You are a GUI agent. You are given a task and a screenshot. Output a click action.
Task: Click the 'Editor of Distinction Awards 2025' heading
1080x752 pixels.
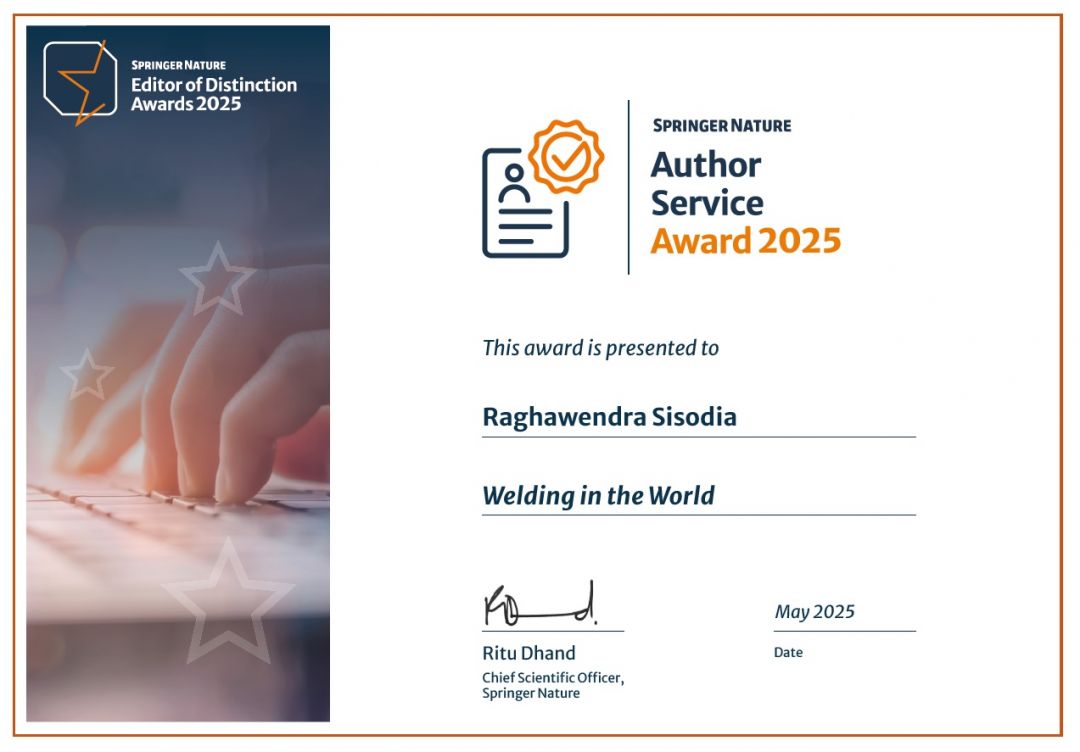click(x=214, y=94)
